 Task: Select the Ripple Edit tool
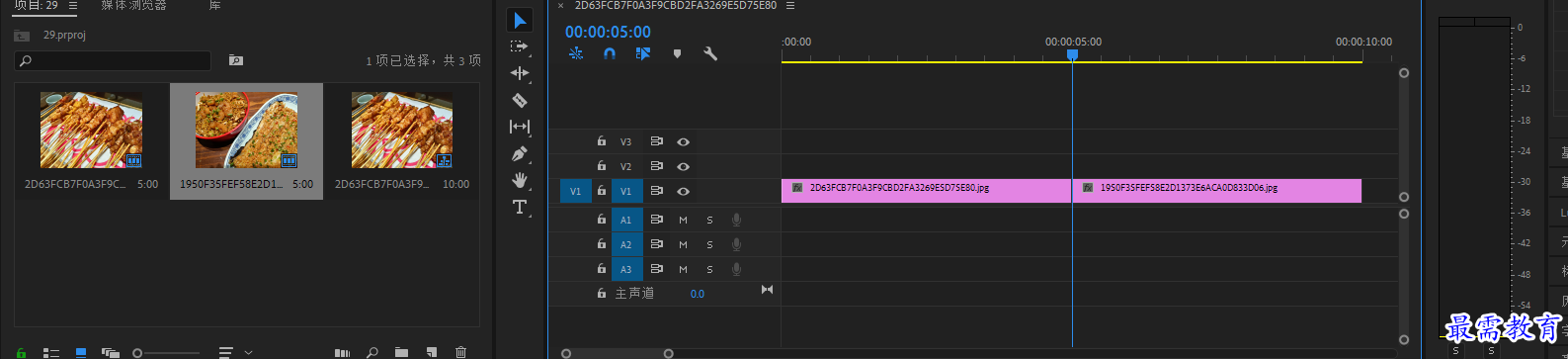coord(520,73)
